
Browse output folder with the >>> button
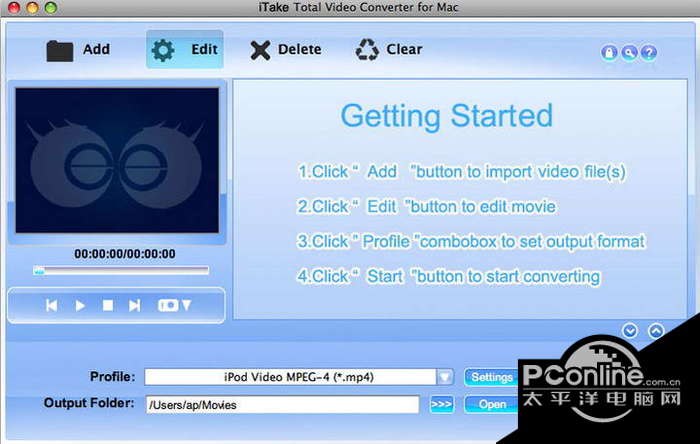pos(442,404)
